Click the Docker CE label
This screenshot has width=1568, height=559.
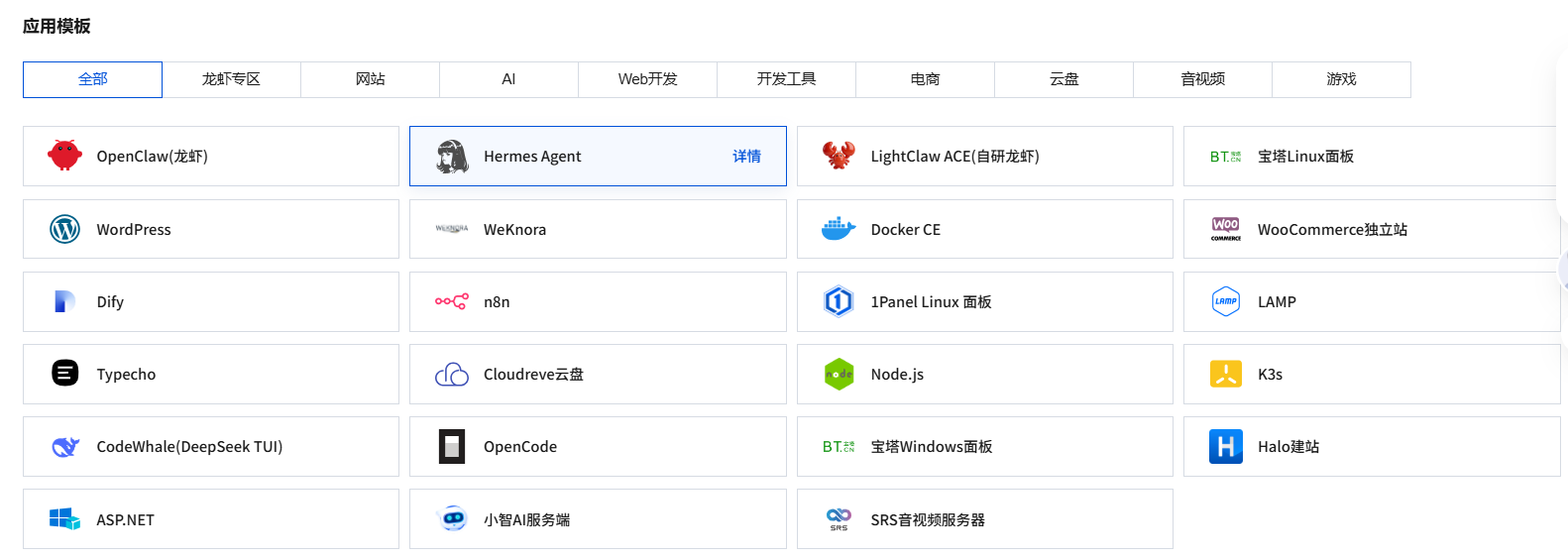coord(905,229)
